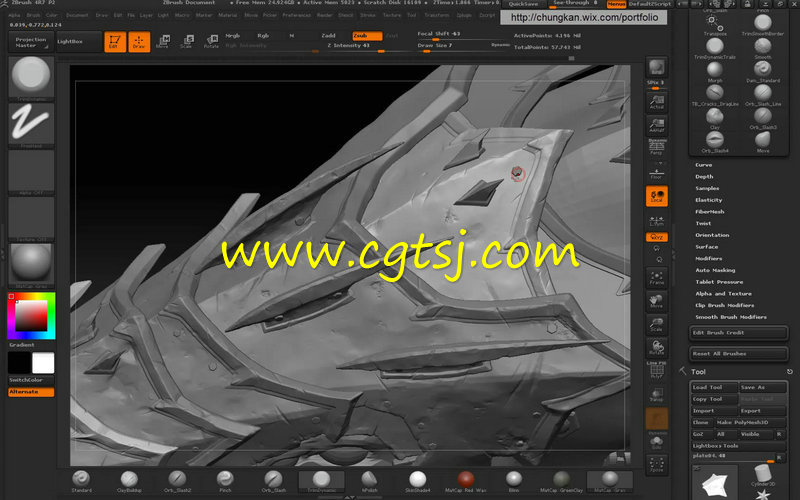Toggle L.Sym local symmetry

(x=657, y=220)
